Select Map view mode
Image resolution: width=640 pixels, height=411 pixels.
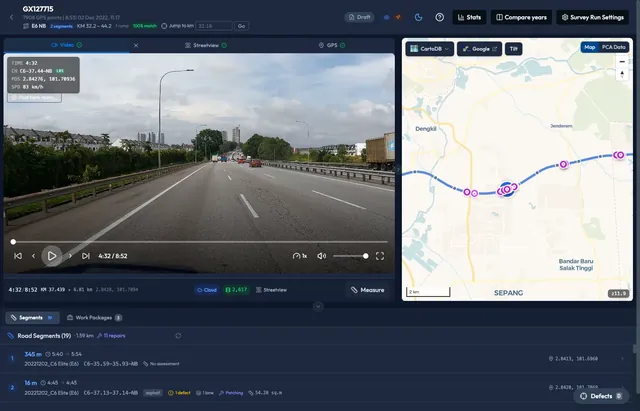[589, 47]
